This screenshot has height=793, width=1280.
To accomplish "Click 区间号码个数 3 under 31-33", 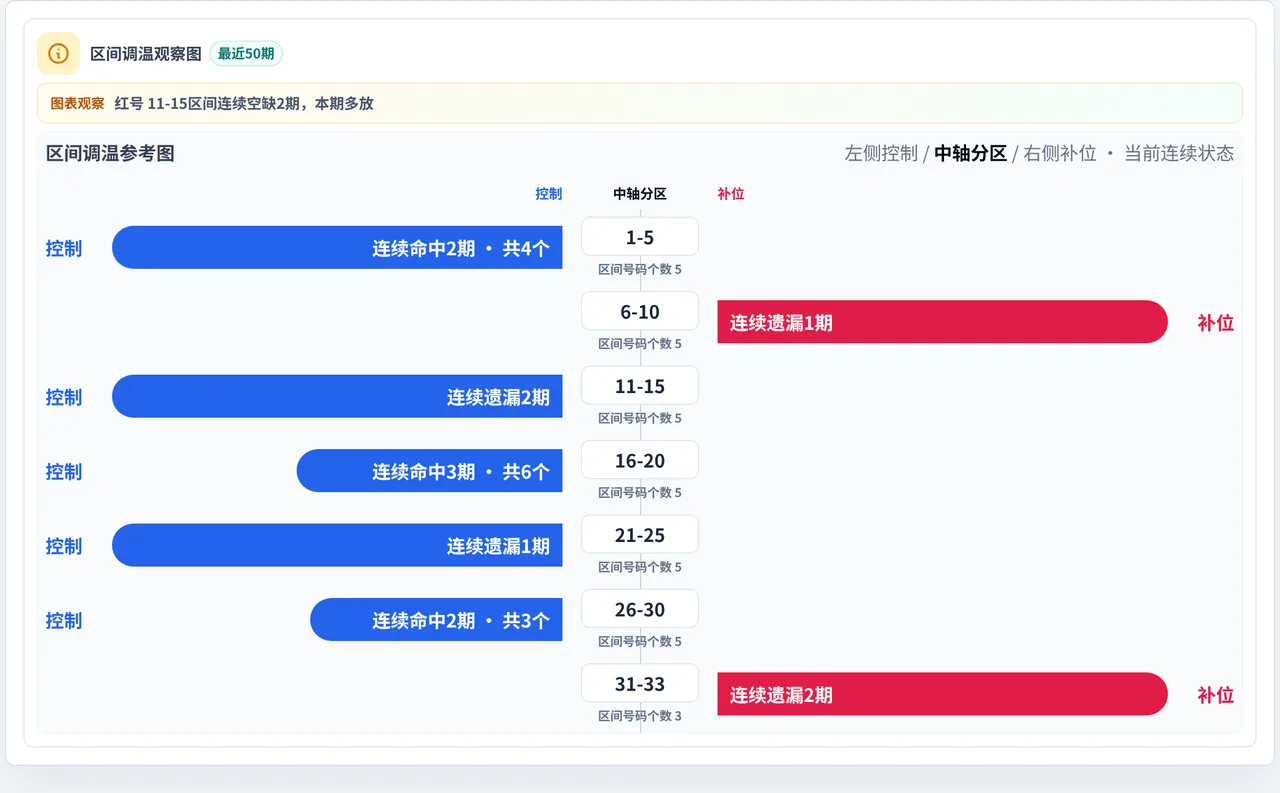I will pos(640,716).
